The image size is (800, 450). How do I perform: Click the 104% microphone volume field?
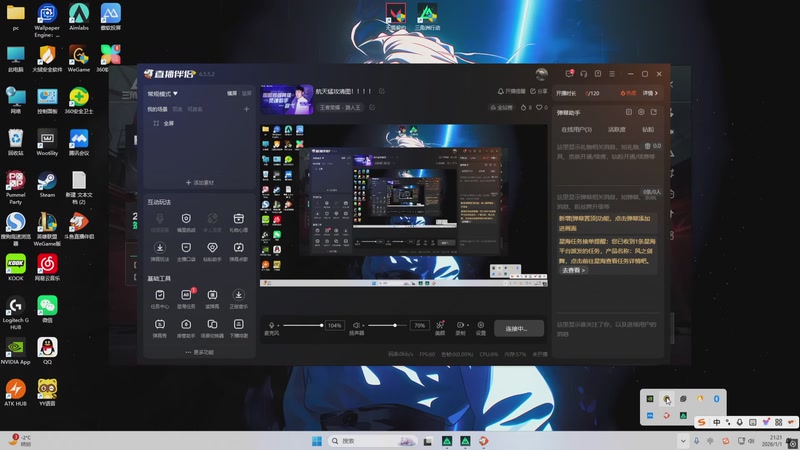(335, 325)
